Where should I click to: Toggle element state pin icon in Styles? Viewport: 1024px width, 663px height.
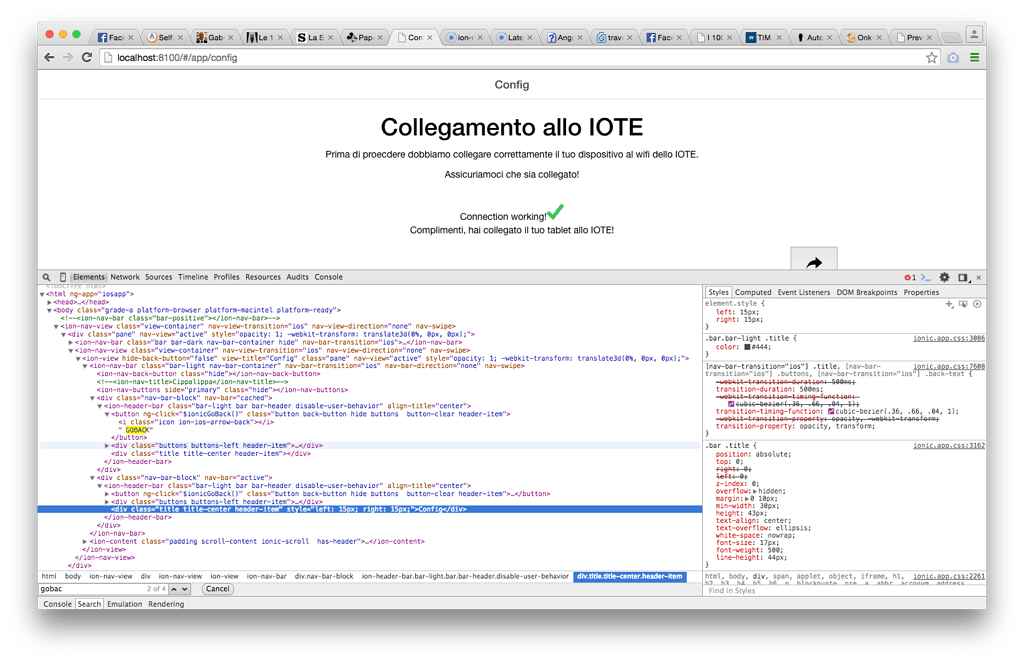pyautogui.click(x=963, y=304)
